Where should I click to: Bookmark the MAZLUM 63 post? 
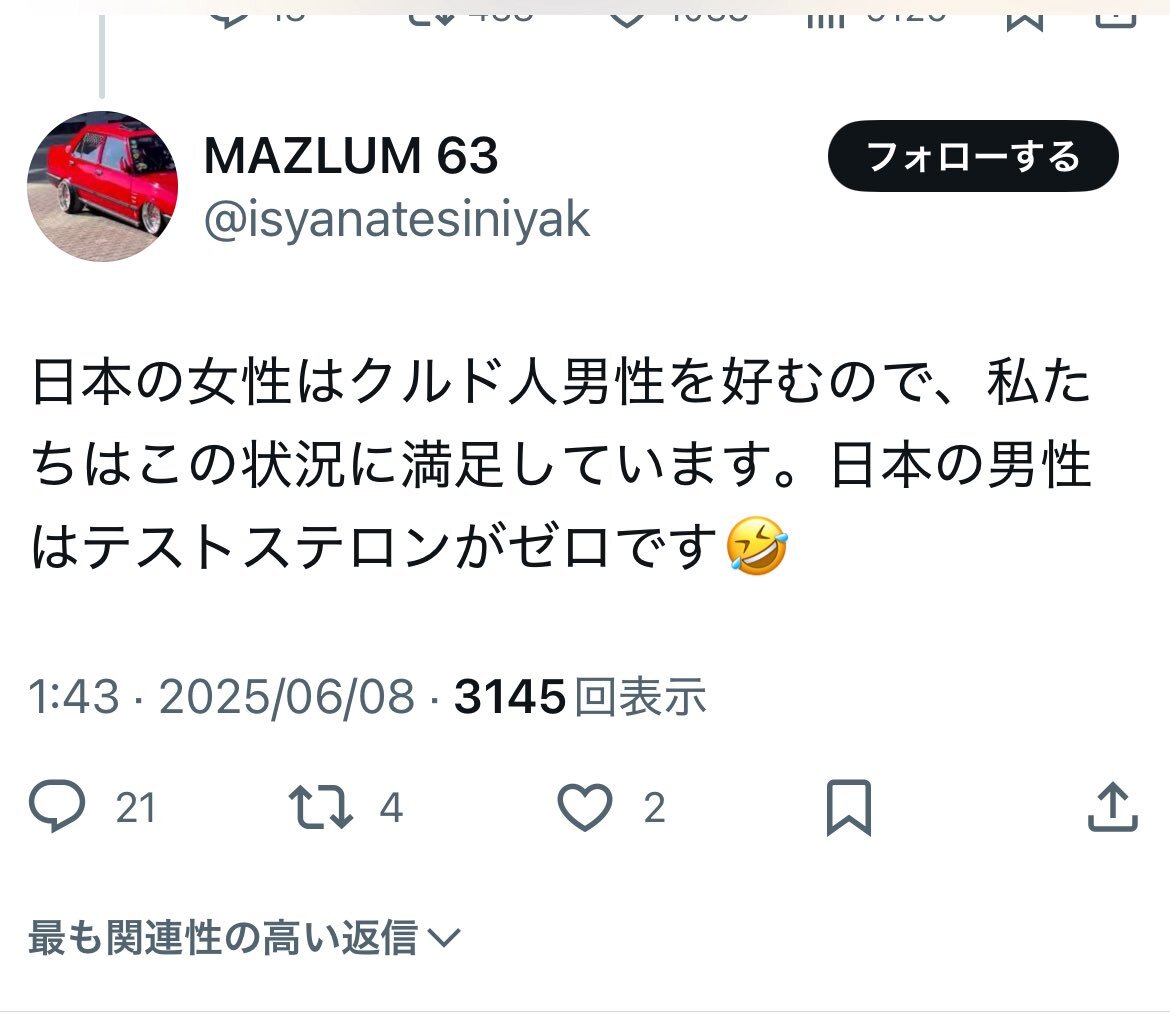pos(849,808)
